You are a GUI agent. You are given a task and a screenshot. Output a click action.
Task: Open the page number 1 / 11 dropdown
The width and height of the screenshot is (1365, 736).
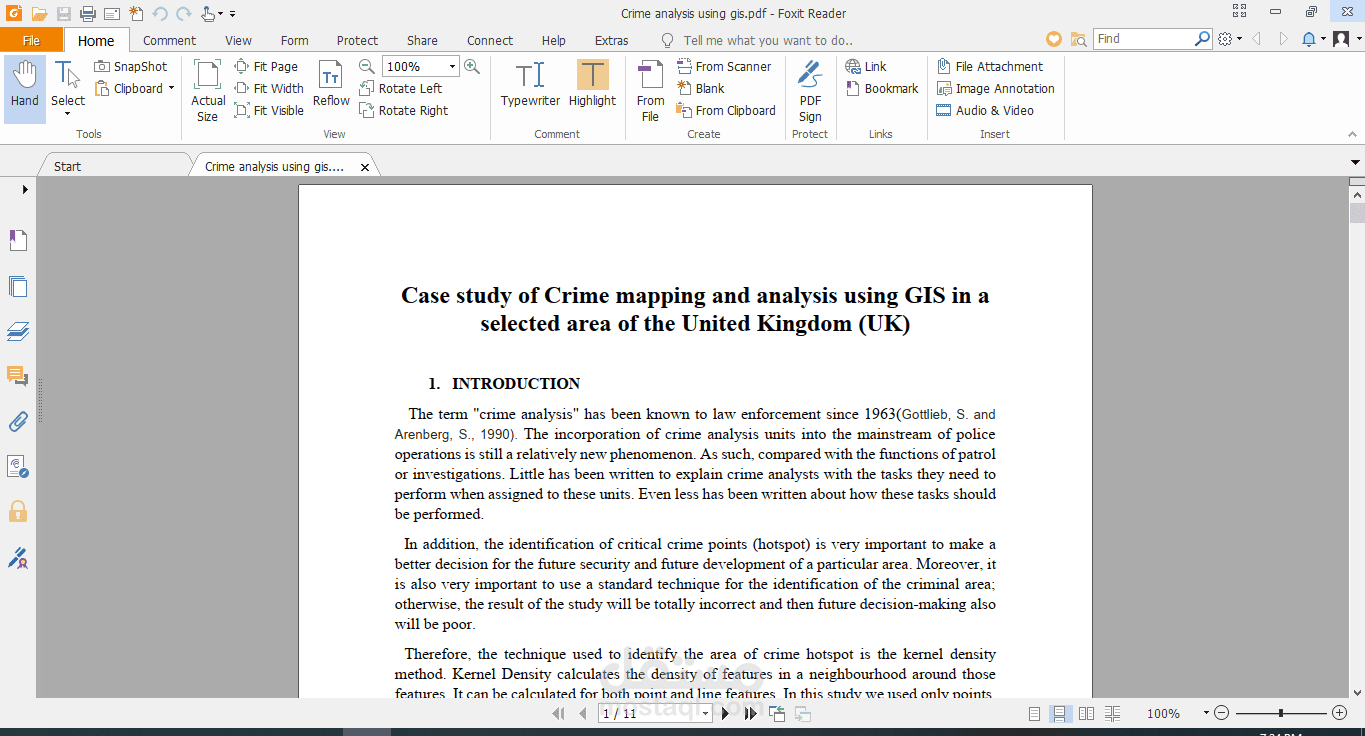click(x=706, y=713)
